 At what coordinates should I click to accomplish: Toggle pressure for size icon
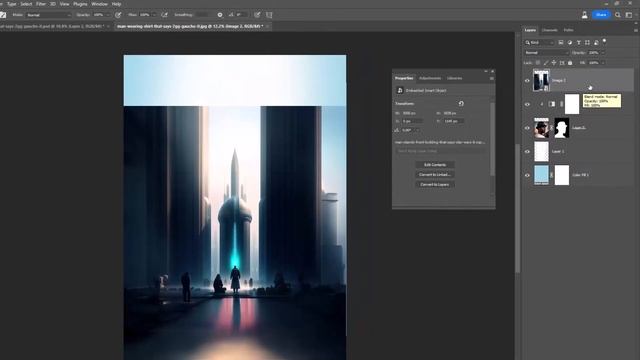click(x=257, y=15)
